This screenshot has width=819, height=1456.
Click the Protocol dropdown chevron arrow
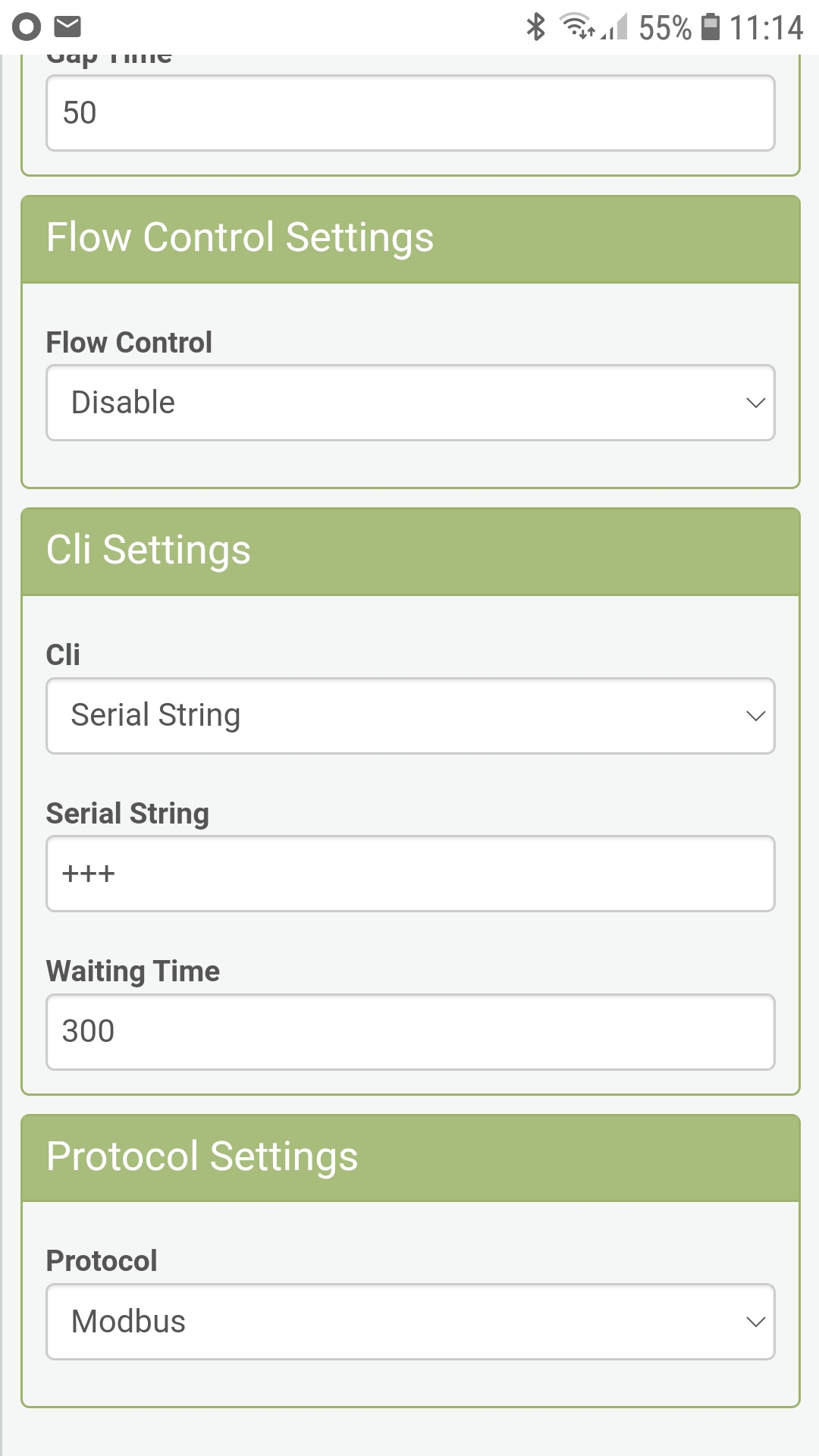(755, 1322)
